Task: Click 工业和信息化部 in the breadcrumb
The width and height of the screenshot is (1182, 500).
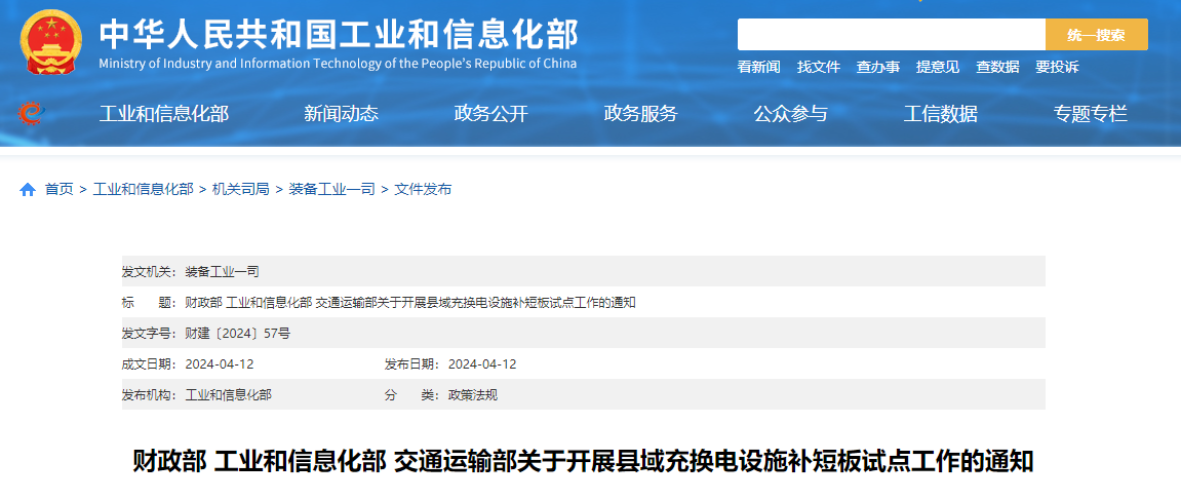Action: pos(143,190)
